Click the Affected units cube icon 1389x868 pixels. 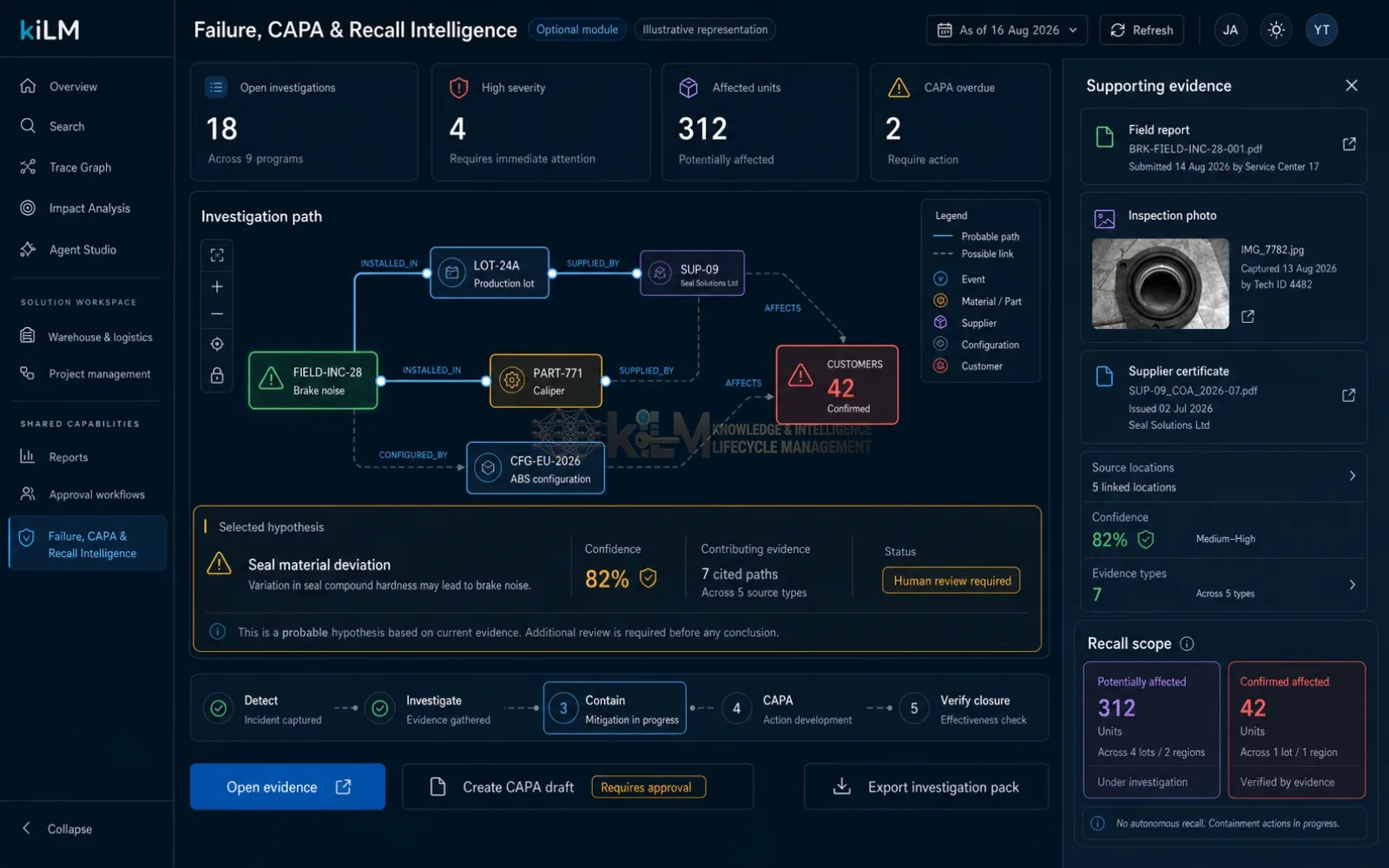[x=688, y=88]
